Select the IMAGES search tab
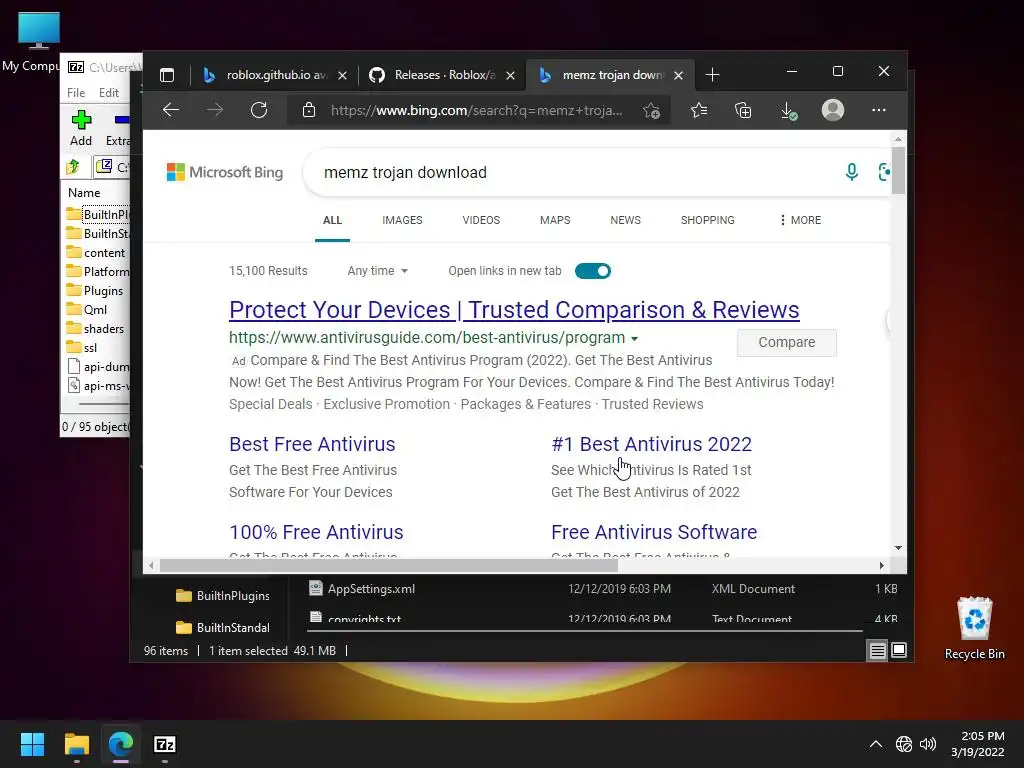 402,220
